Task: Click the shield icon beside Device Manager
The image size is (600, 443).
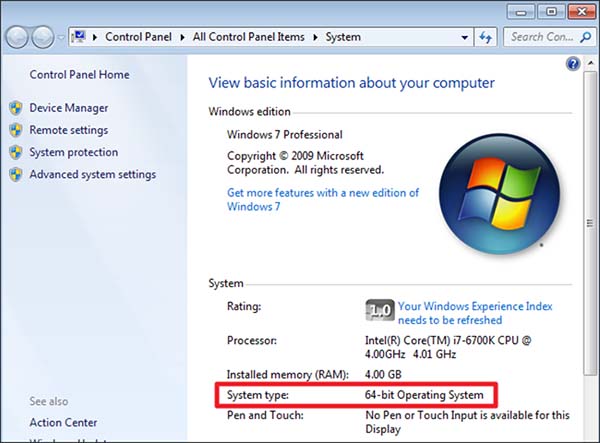Action: [x=15, y=108]
